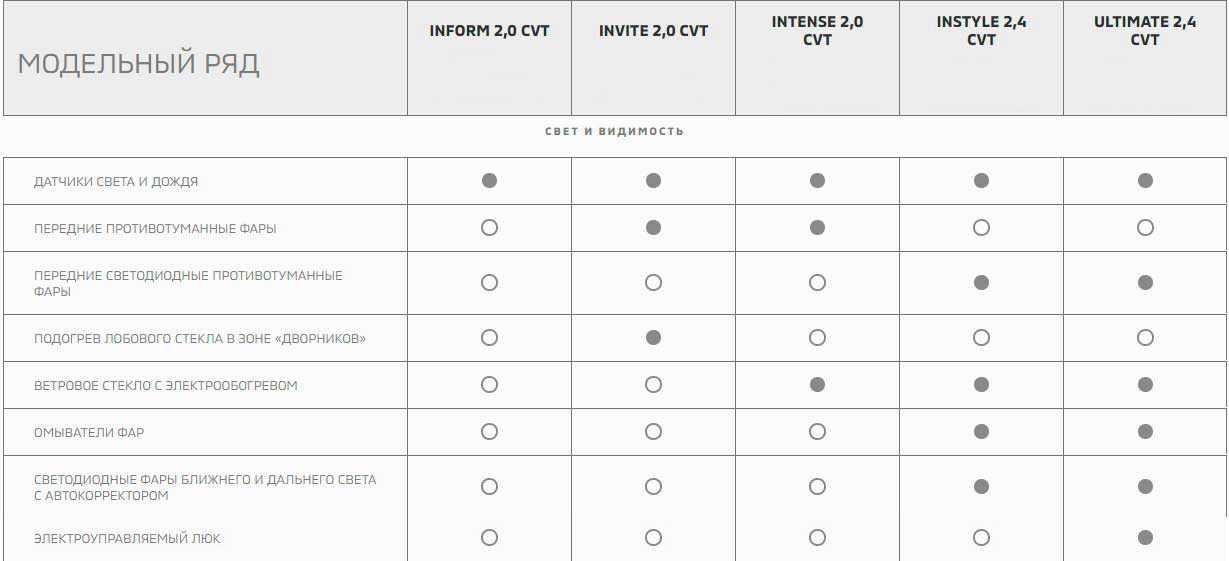Choose the INSTYLE 2,4 CVT header
Viewport: 1229px width, 561px height.
(981, 30)
